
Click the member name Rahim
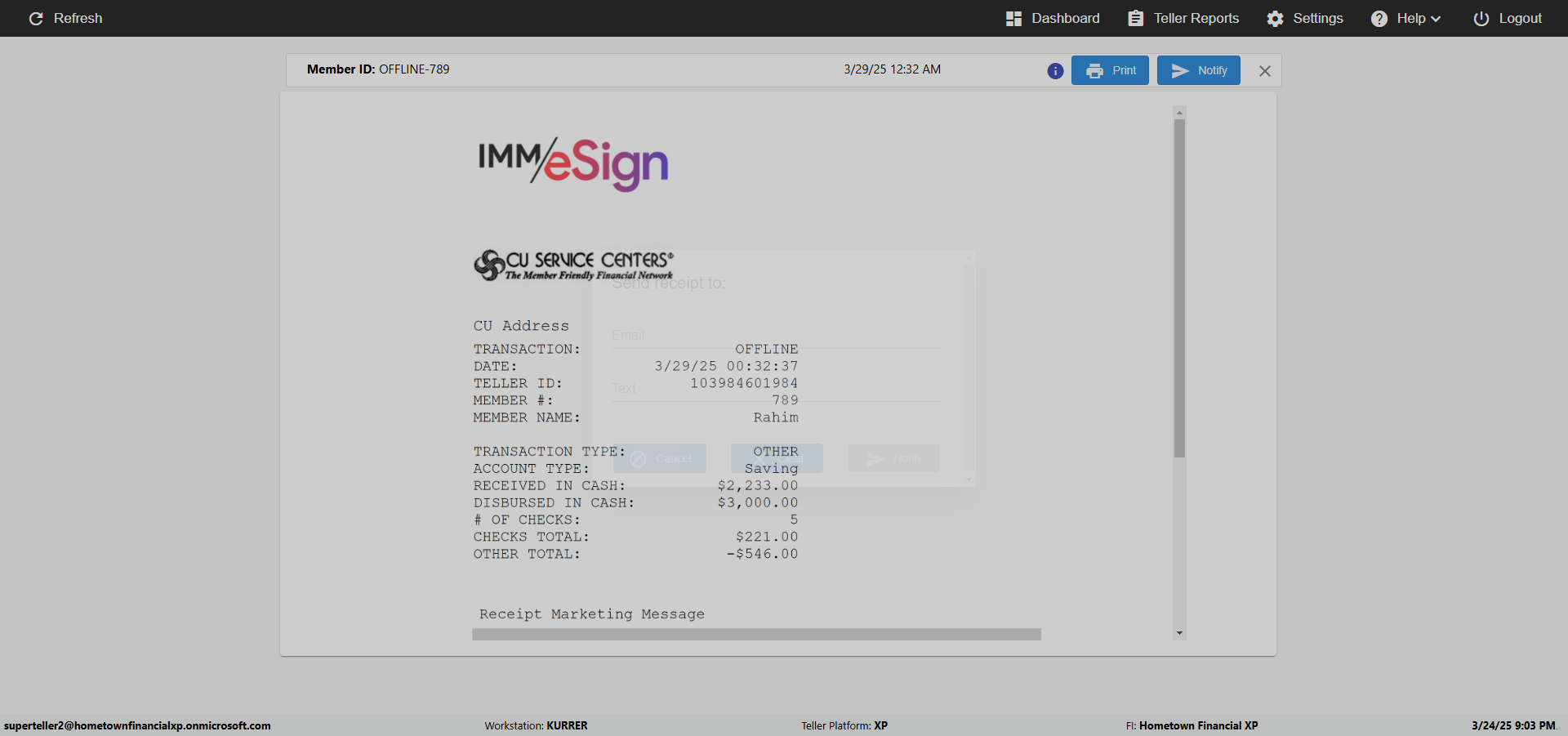coord(776,417)
